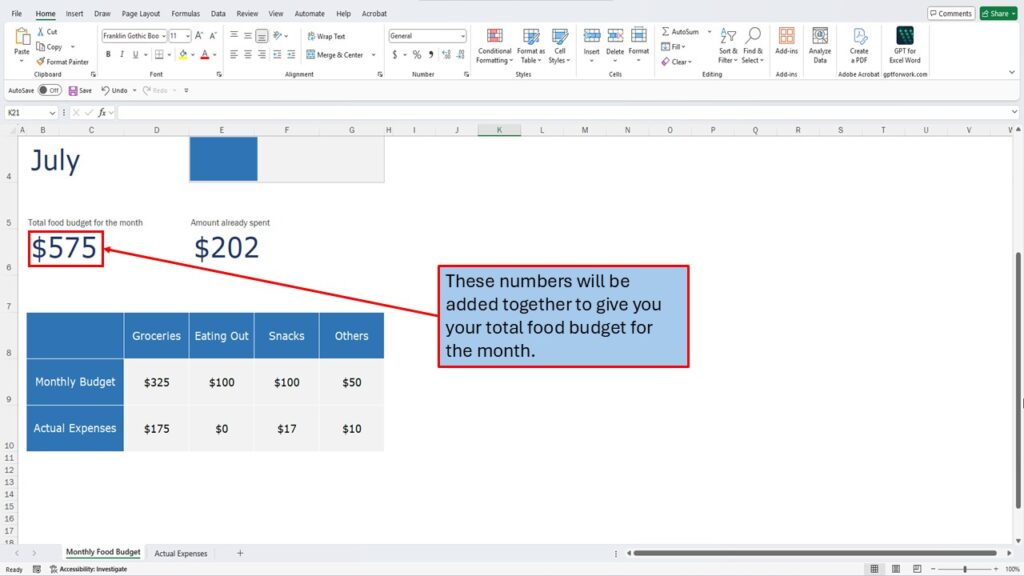Viewport: 1024px width, 576px height.
Task: Click the Sort & Filter icon
Action: 728,46
